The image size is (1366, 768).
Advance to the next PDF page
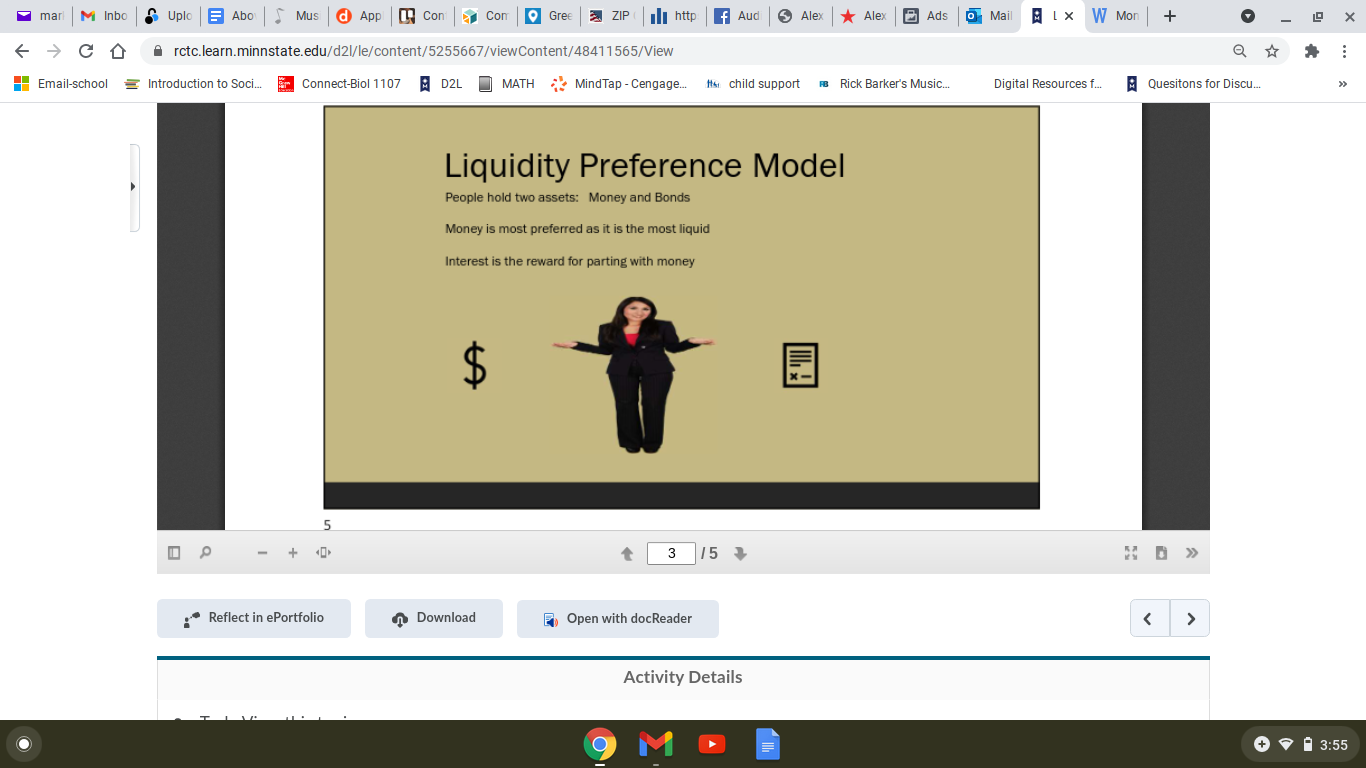coord(740,552)
